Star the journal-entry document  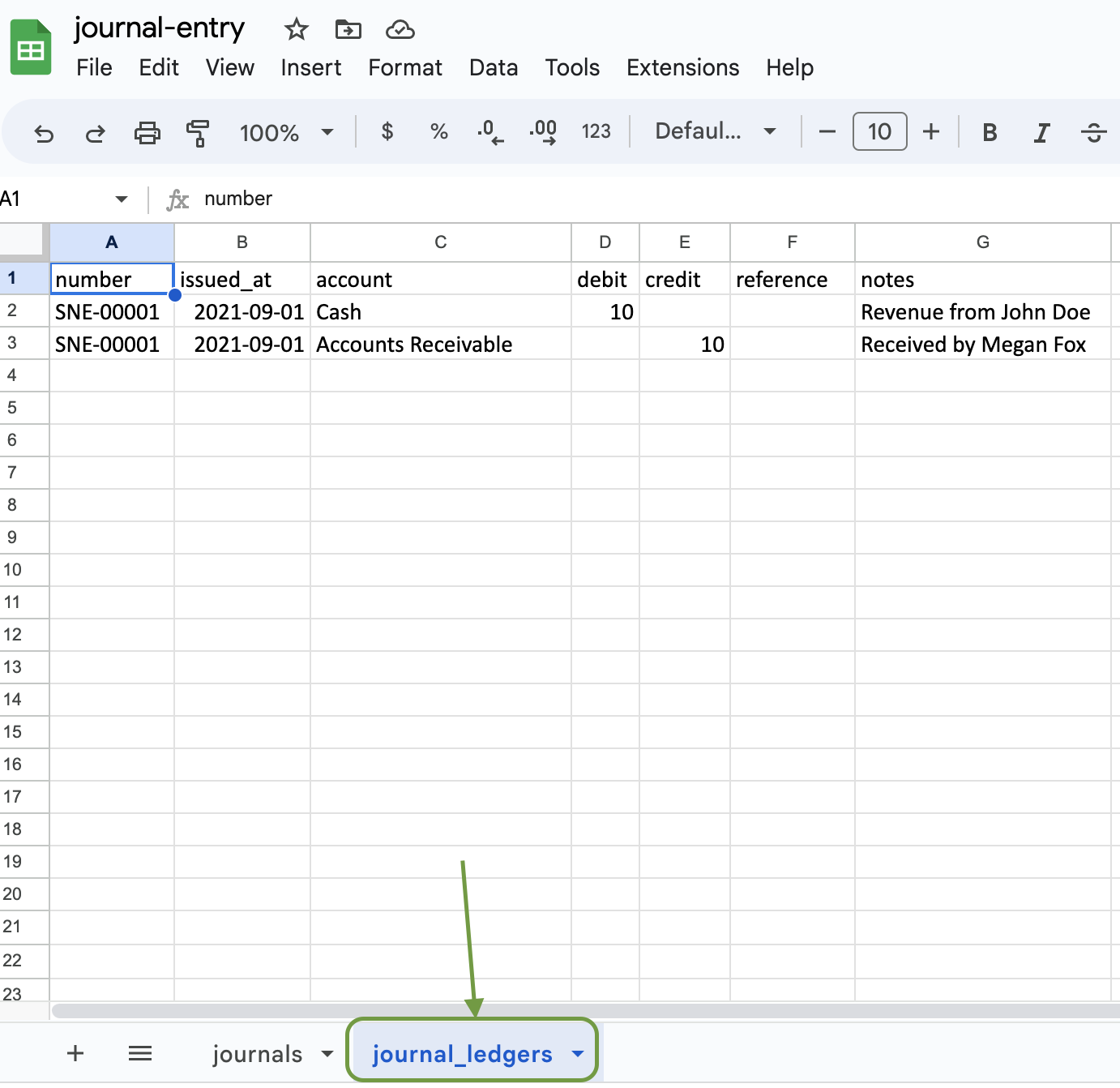tap(297, 30)
